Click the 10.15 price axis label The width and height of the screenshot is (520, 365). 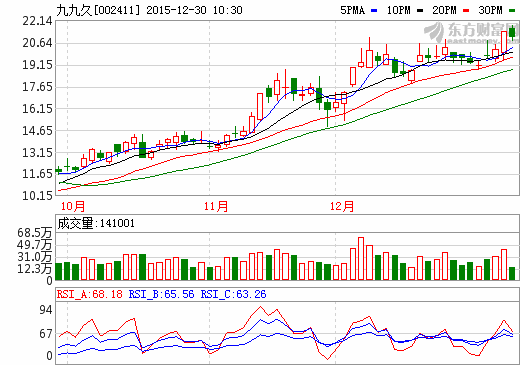37,196
